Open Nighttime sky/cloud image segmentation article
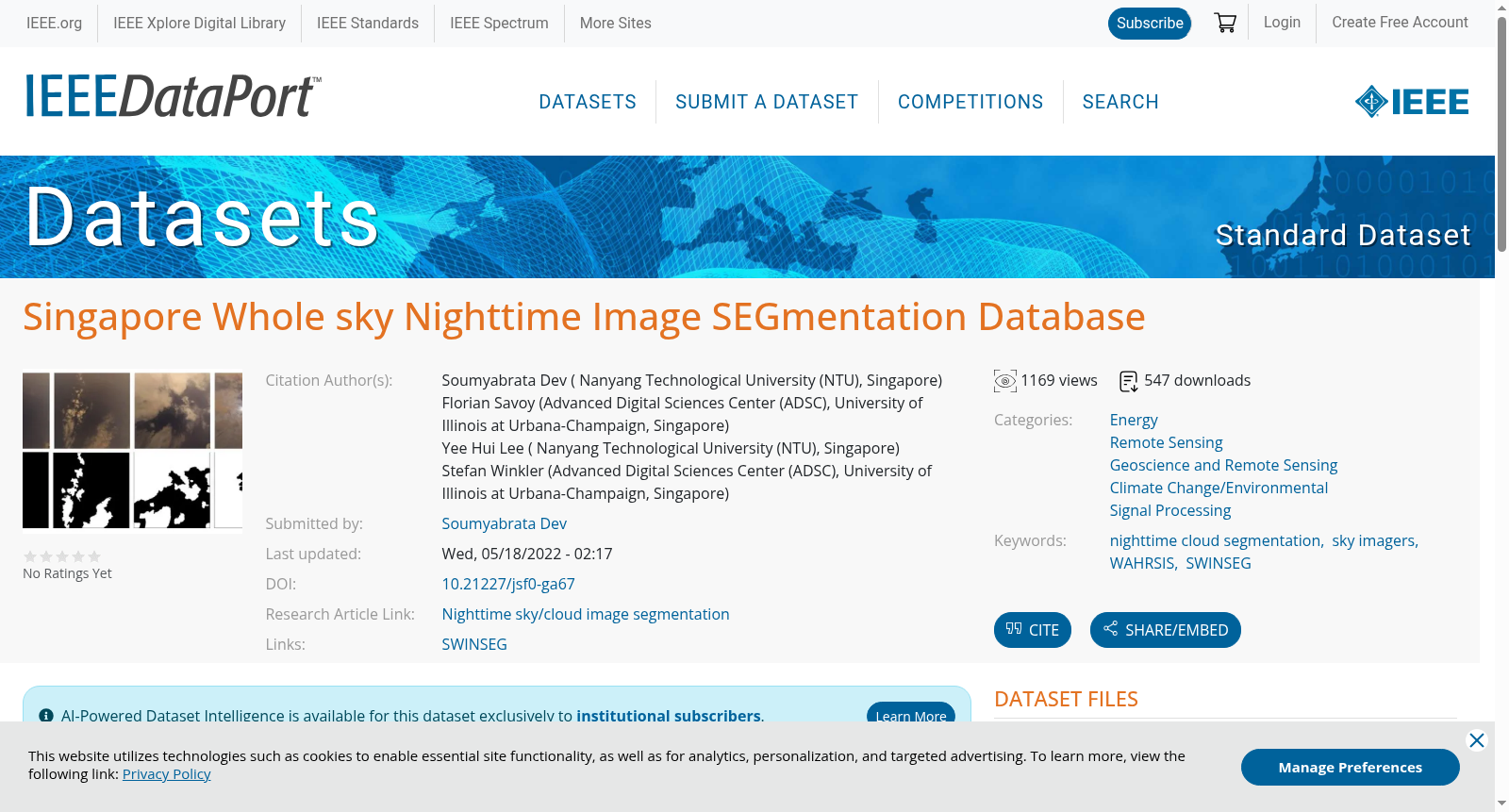The width and height of the screenshot is (1509, 812). click(x=586, y=614)
